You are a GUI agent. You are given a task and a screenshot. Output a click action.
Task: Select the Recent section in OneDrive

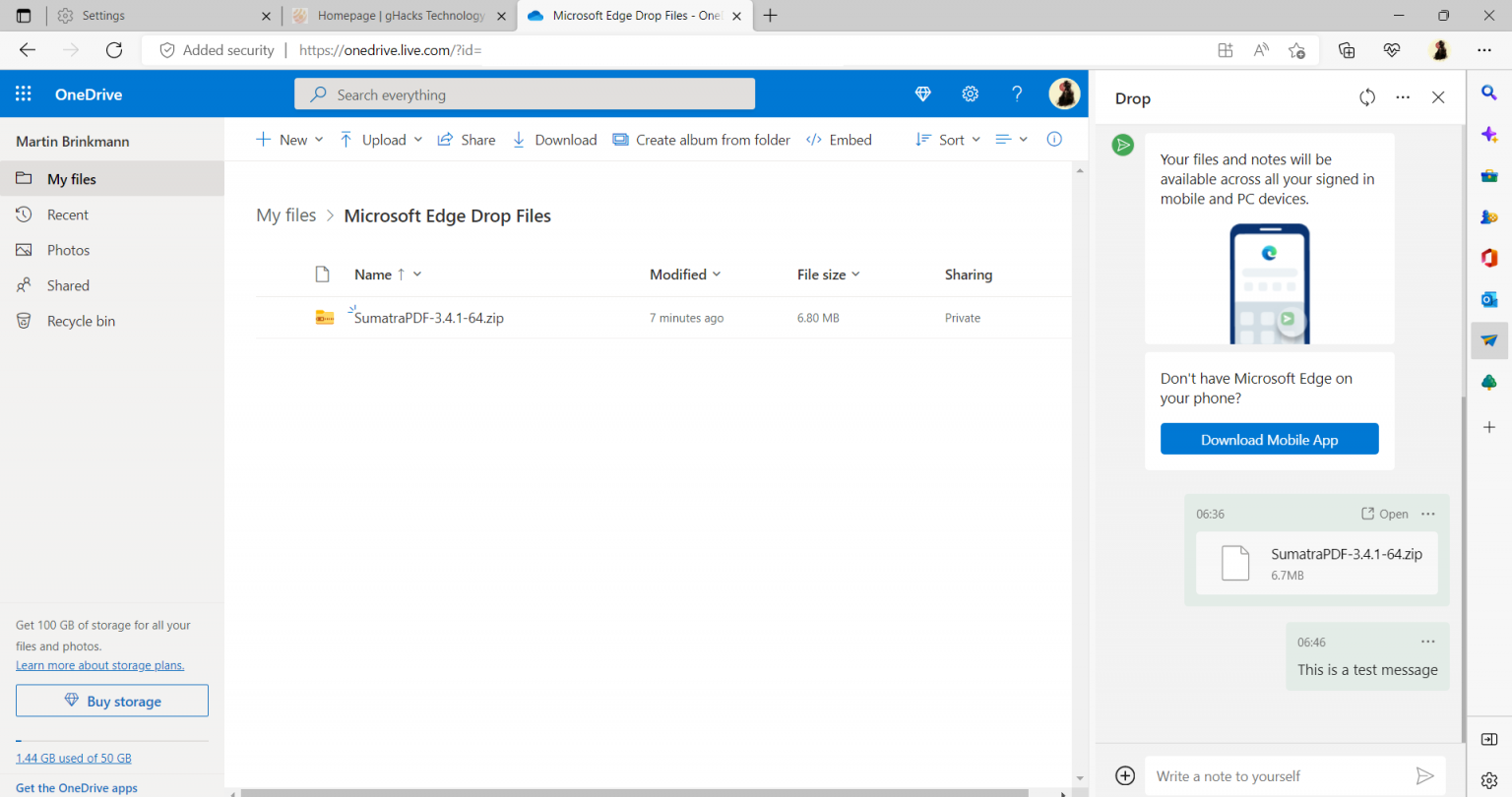point(67,214)
